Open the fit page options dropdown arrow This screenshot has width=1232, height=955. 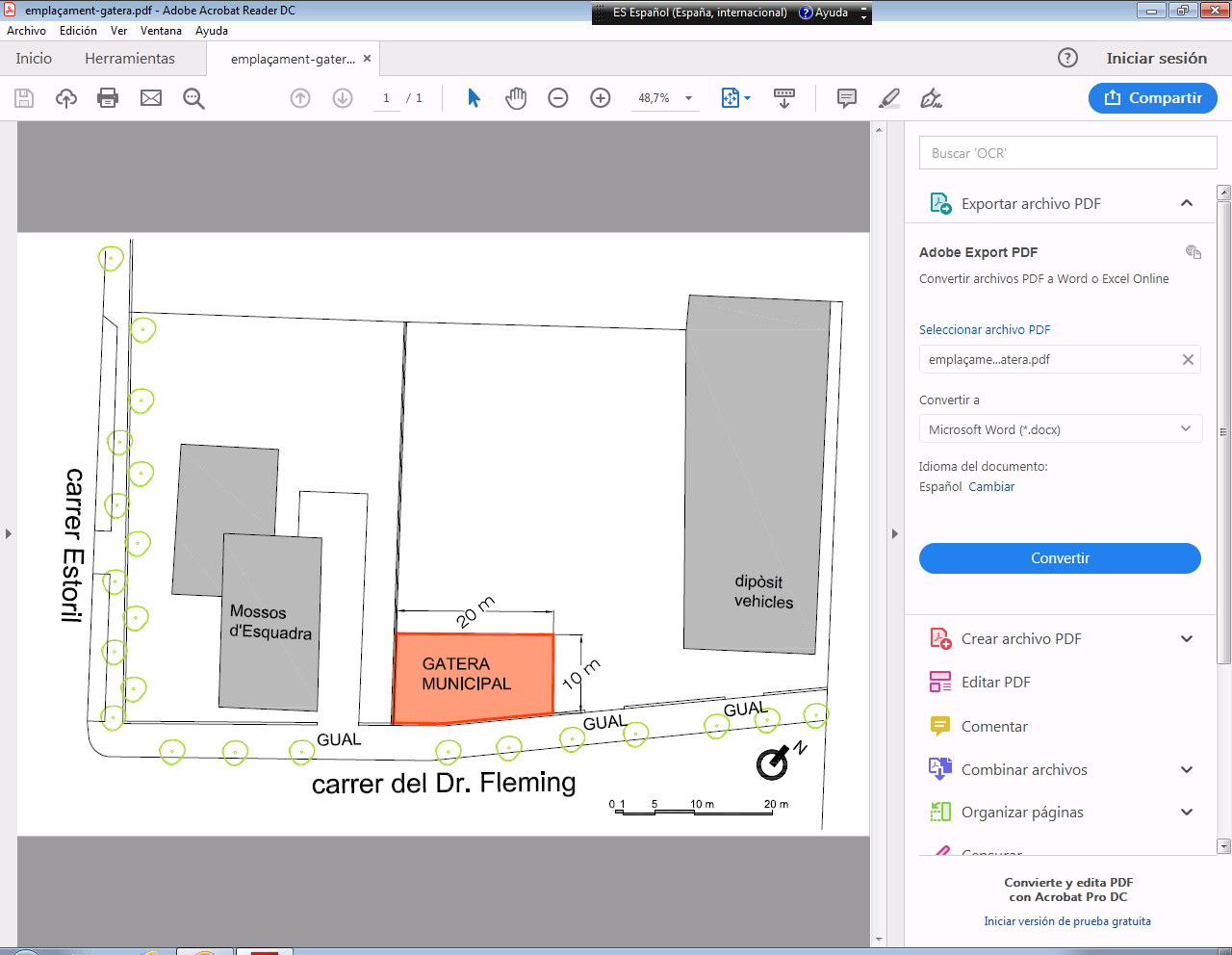(x=747, y=98)
